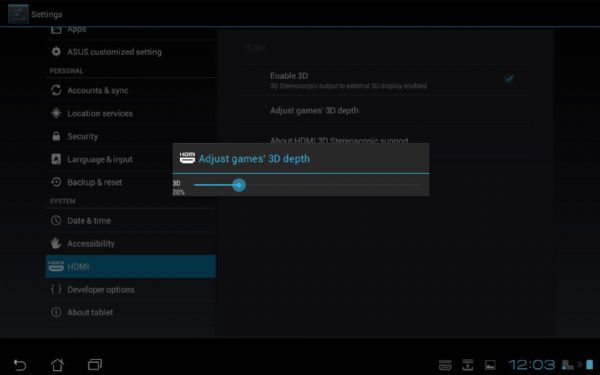Screen dimensions: 600x375
Task: Tap the Developer options braces icon
Action: (56, 289)
